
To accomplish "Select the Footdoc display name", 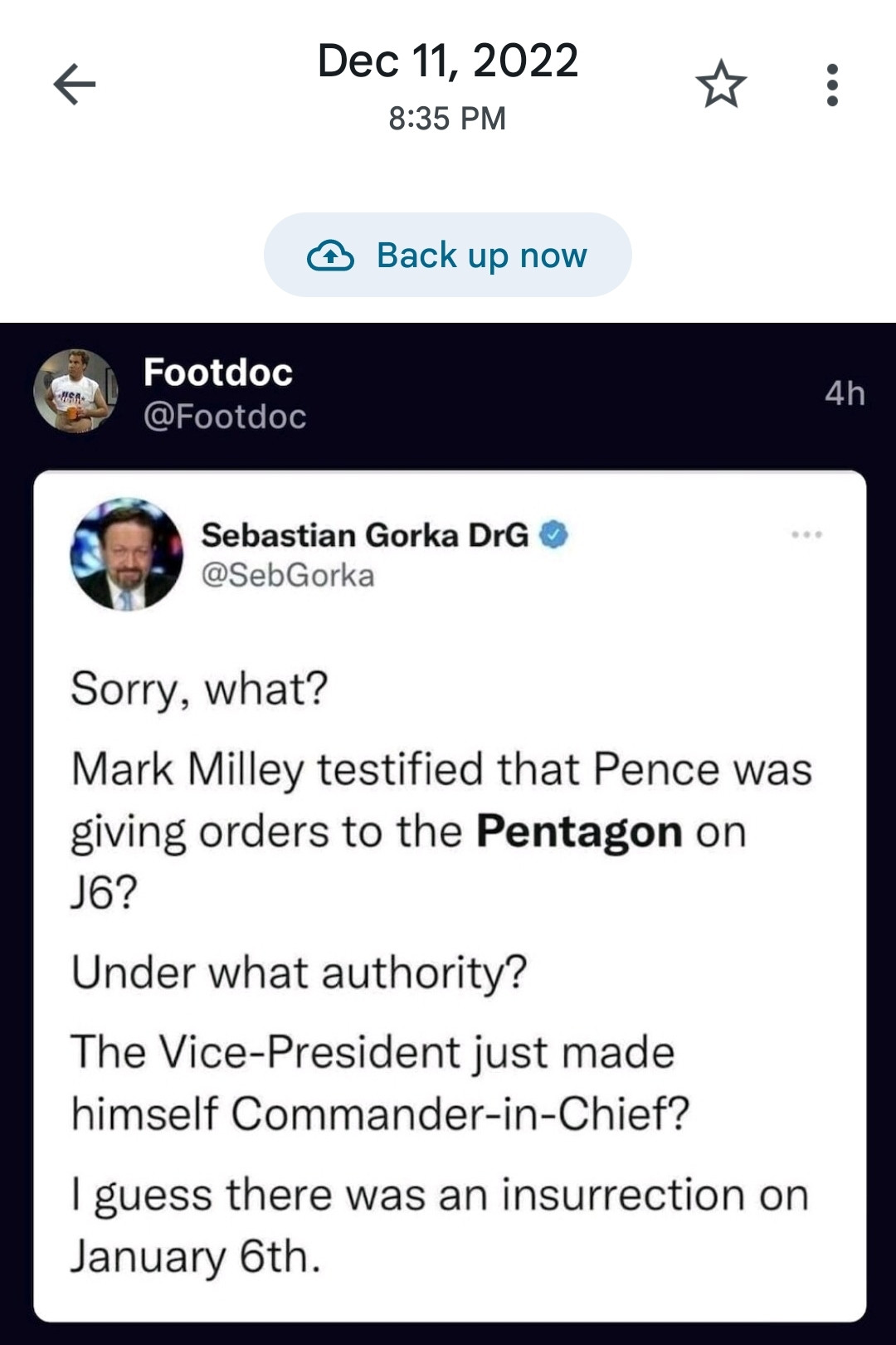I will point(218,373).
